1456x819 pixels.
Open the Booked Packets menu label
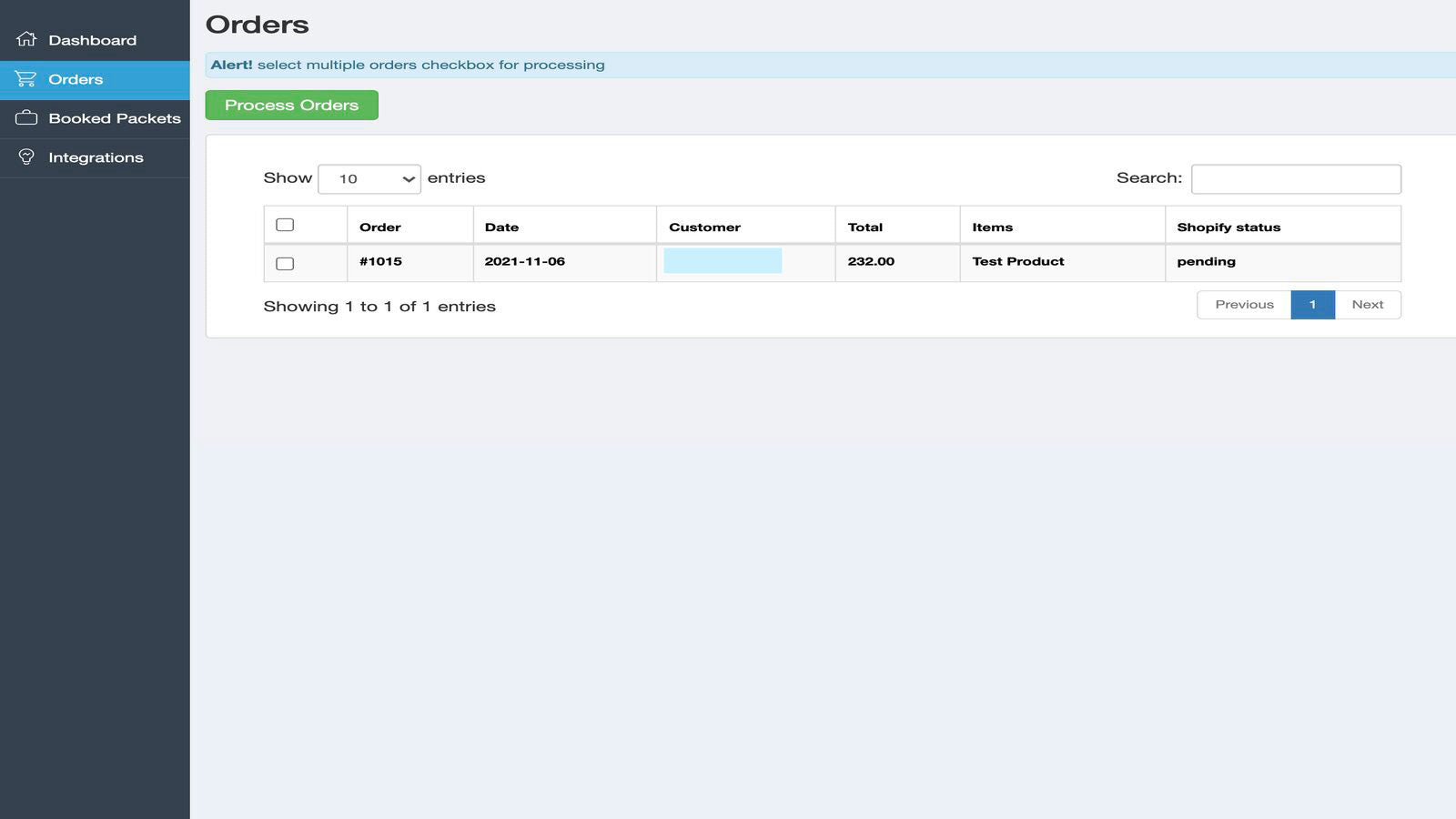115,118
